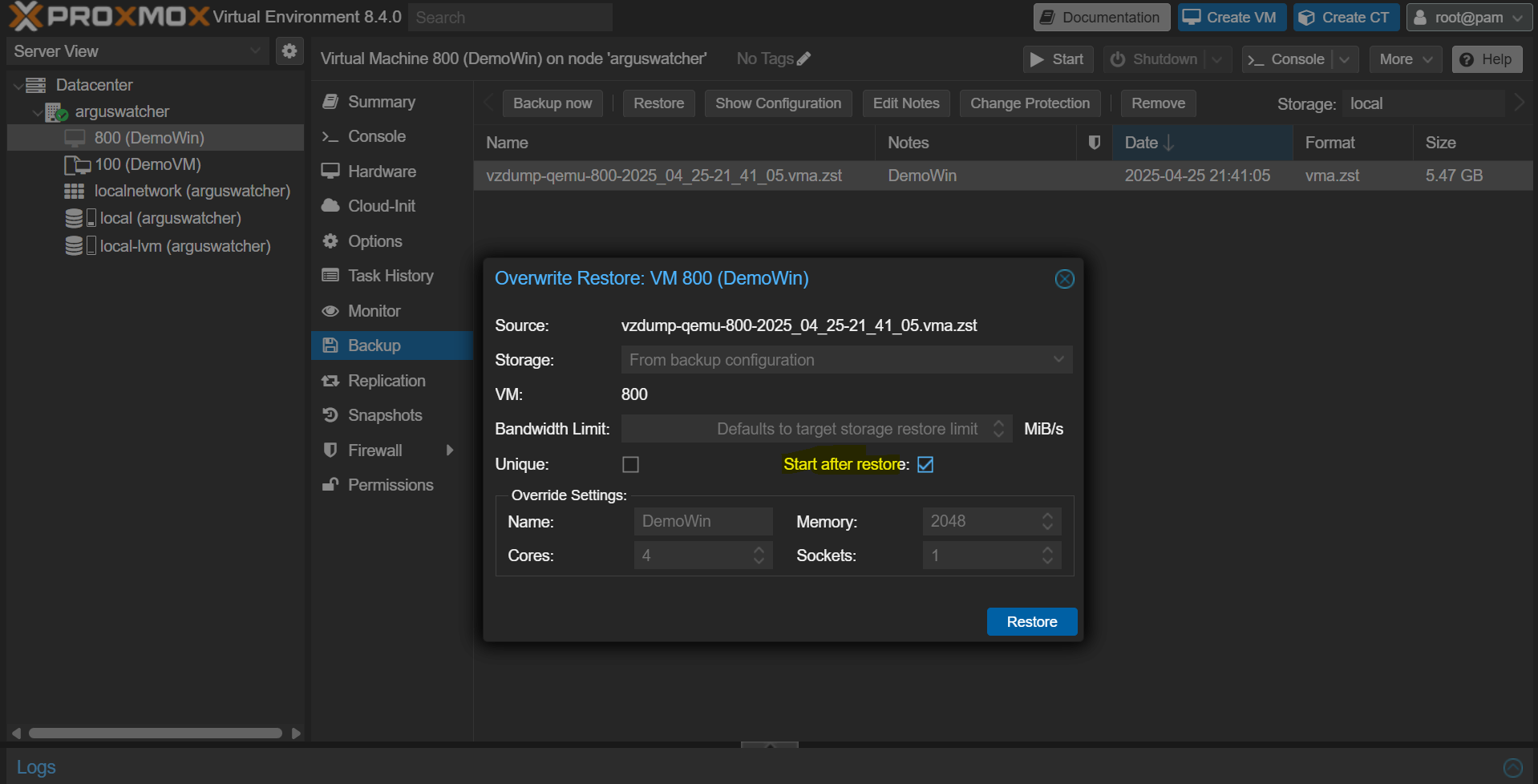This screenshot has height=784, width=1538.
Task: Click the Create VM button
Action: [1232, 18]
